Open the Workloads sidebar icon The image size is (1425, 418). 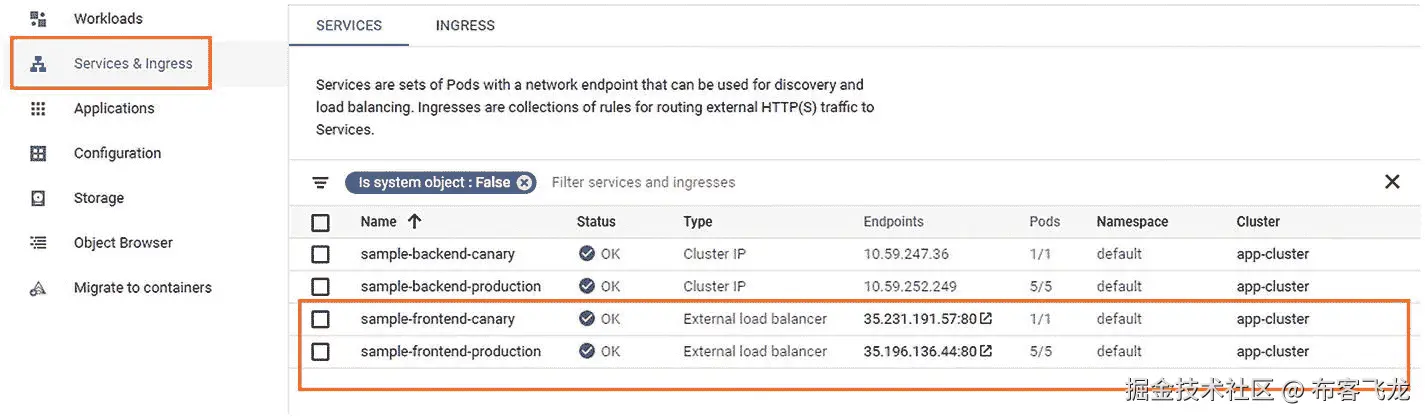(x=38, y=19)
